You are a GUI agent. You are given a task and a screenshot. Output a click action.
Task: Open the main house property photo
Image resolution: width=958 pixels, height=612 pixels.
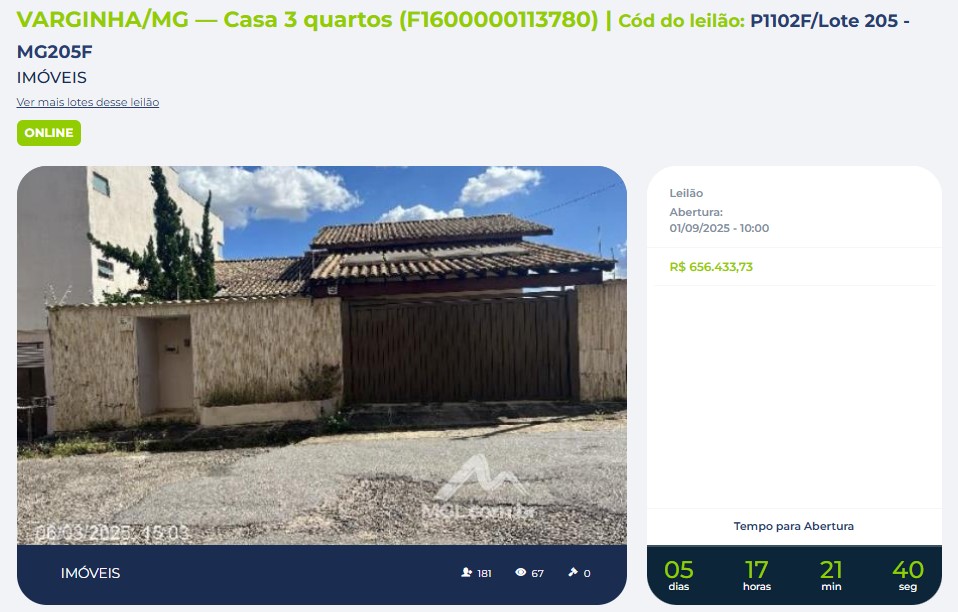(322, 355)
